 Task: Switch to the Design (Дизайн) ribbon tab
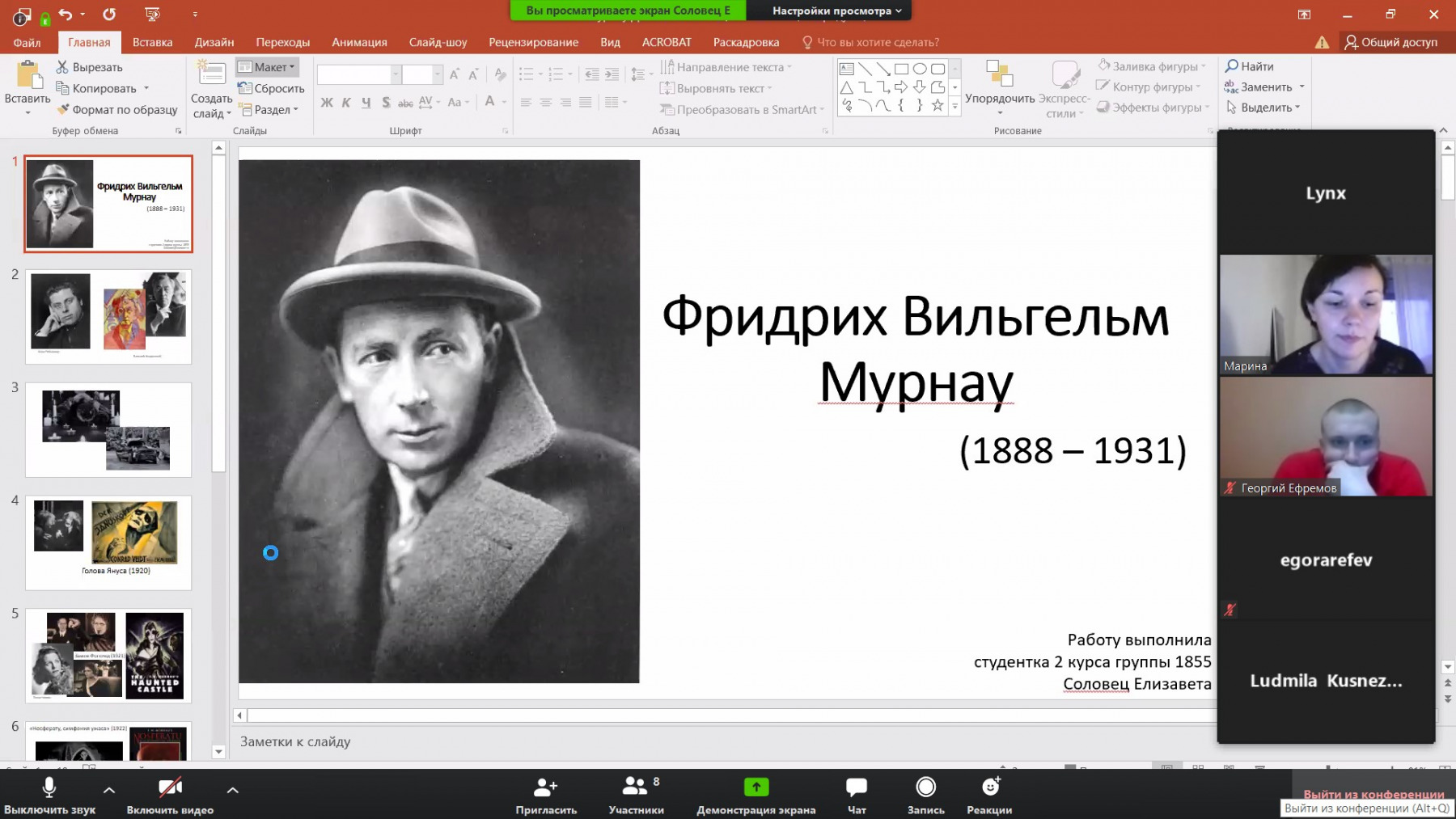point(214,42)
